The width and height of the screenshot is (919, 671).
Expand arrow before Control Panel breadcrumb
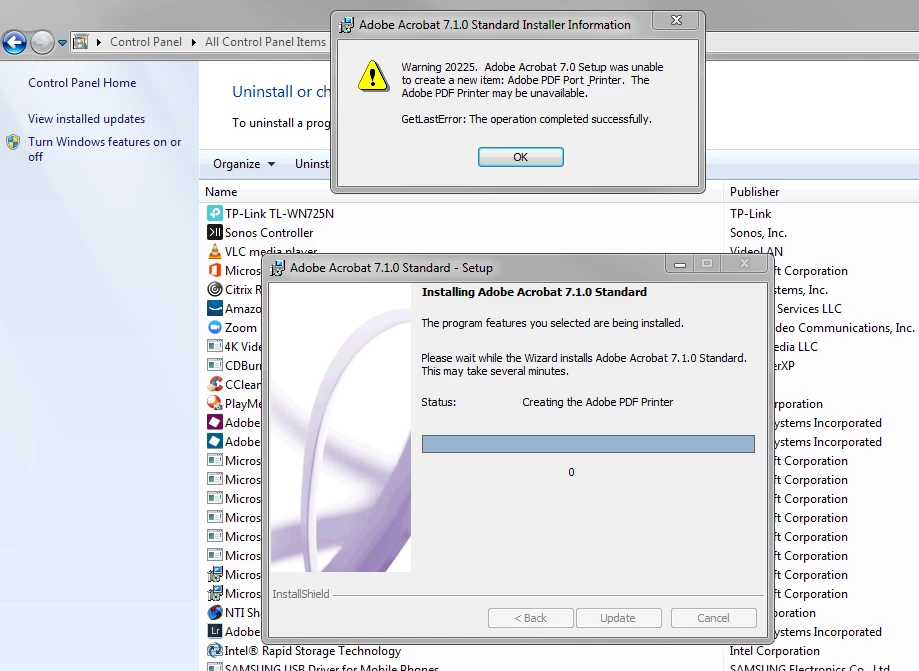pos(98,42)
